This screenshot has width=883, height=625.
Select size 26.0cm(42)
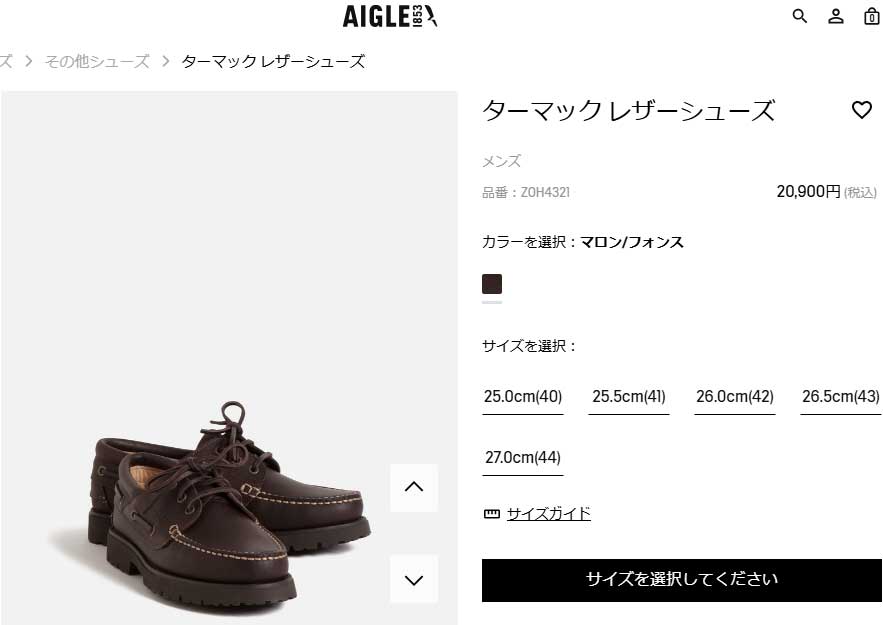(734, 397)
